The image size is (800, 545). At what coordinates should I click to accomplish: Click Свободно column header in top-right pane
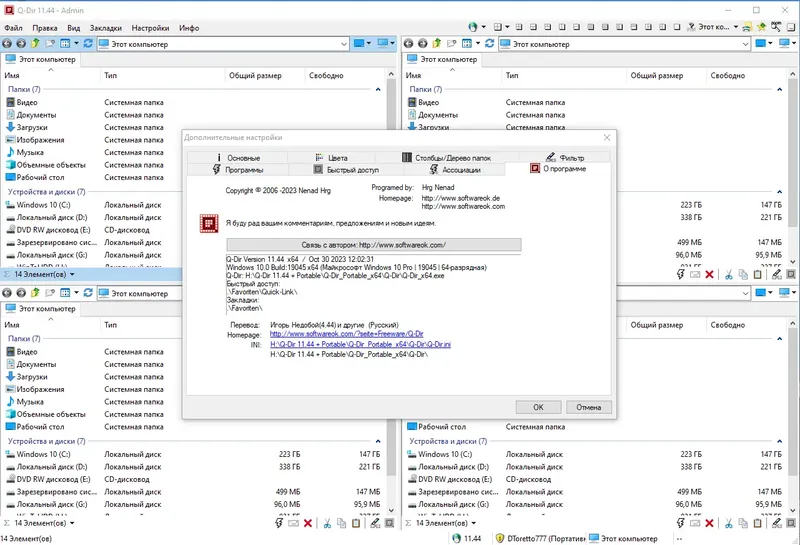coord(746,76)
